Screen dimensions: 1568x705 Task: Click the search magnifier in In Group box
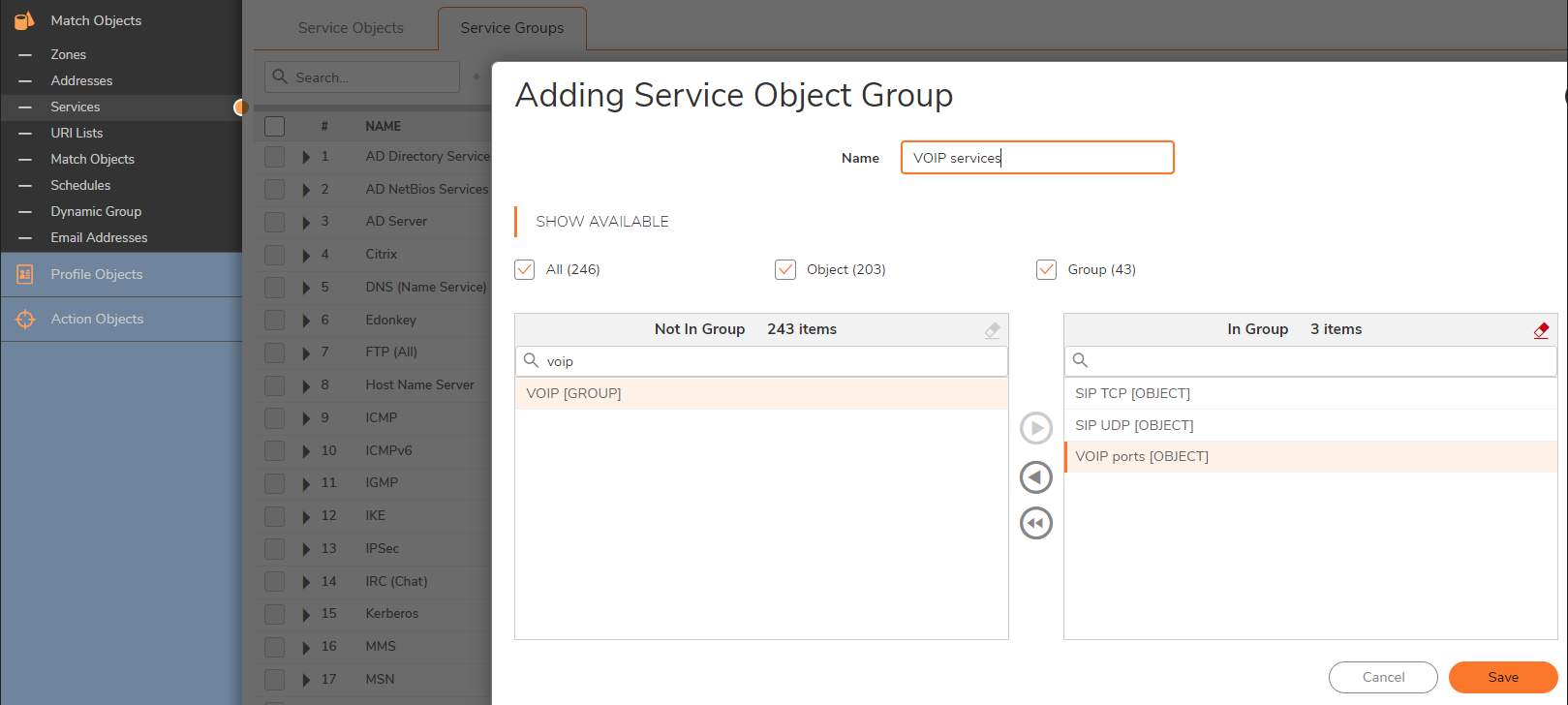point(1080,360)
